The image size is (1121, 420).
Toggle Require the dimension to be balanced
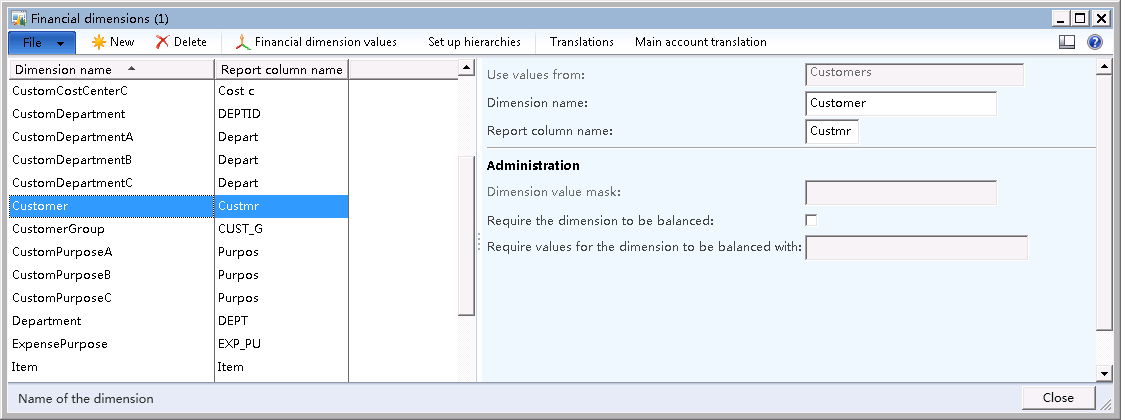pyautogui.click(x=811, y=220)
